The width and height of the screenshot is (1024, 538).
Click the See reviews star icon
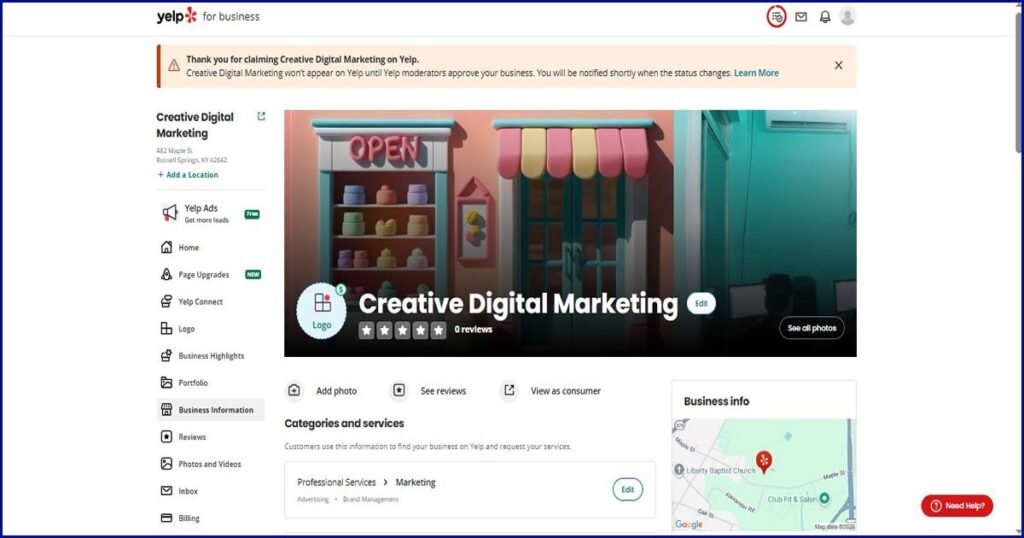pos(398,390)
